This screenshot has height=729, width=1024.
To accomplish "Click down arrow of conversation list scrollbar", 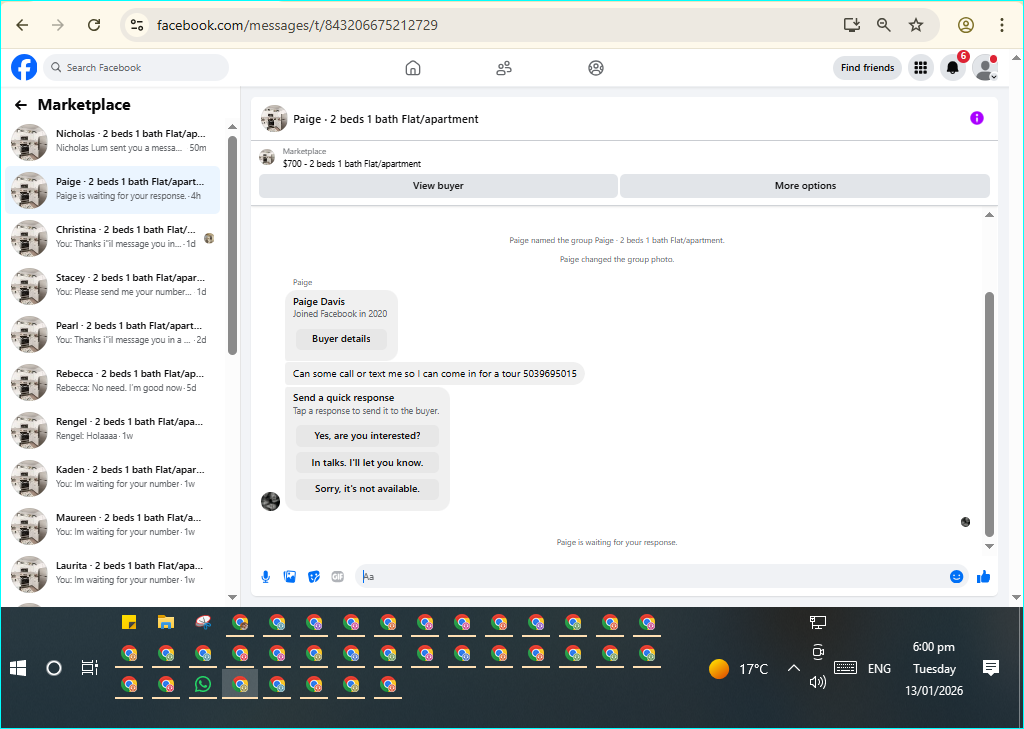I will tap(232, 597).
